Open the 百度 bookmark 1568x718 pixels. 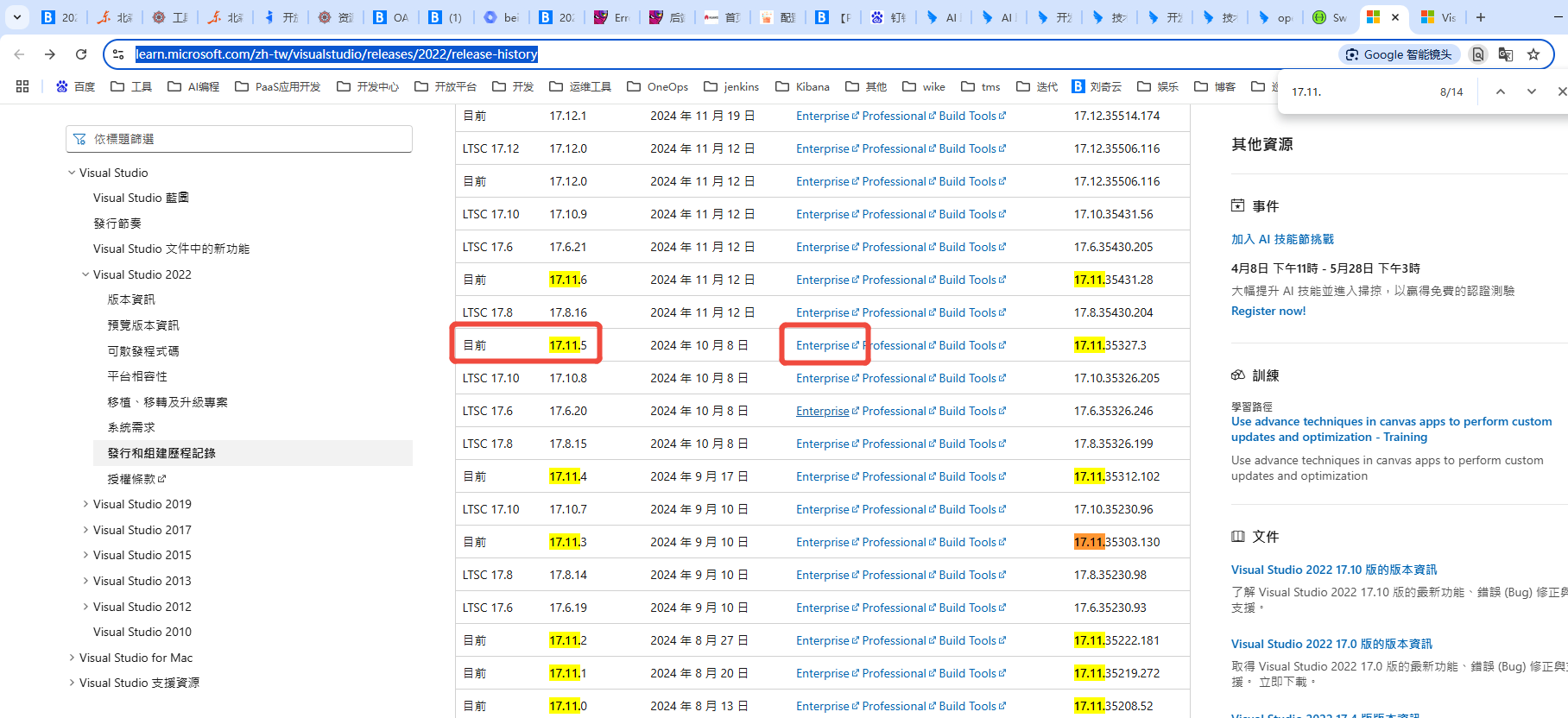click(x=75, y=86)
